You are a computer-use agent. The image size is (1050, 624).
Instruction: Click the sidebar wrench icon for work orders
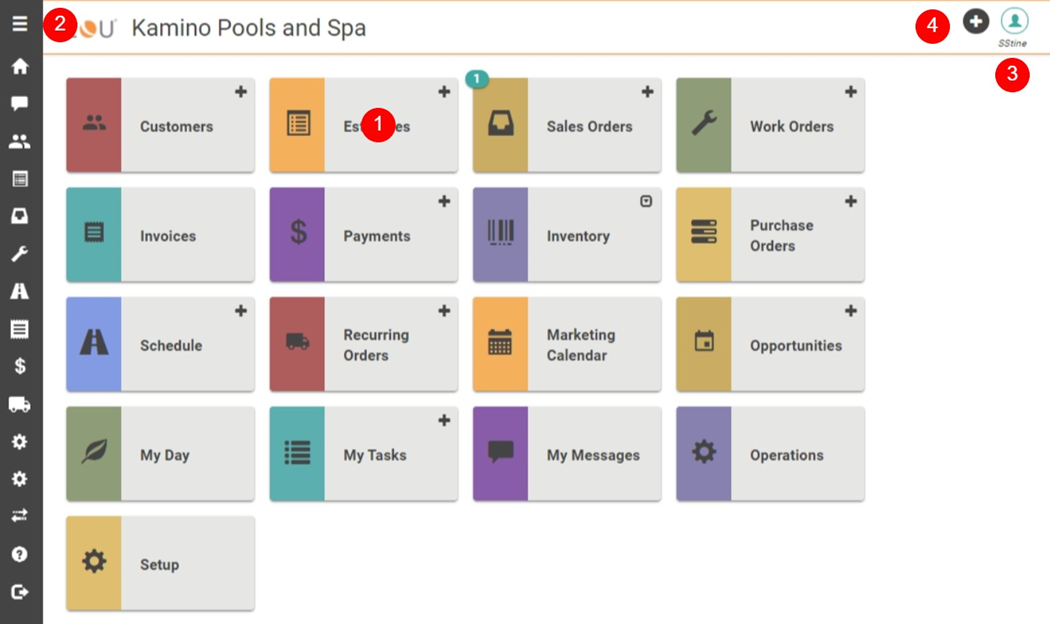tap(20, 254)
